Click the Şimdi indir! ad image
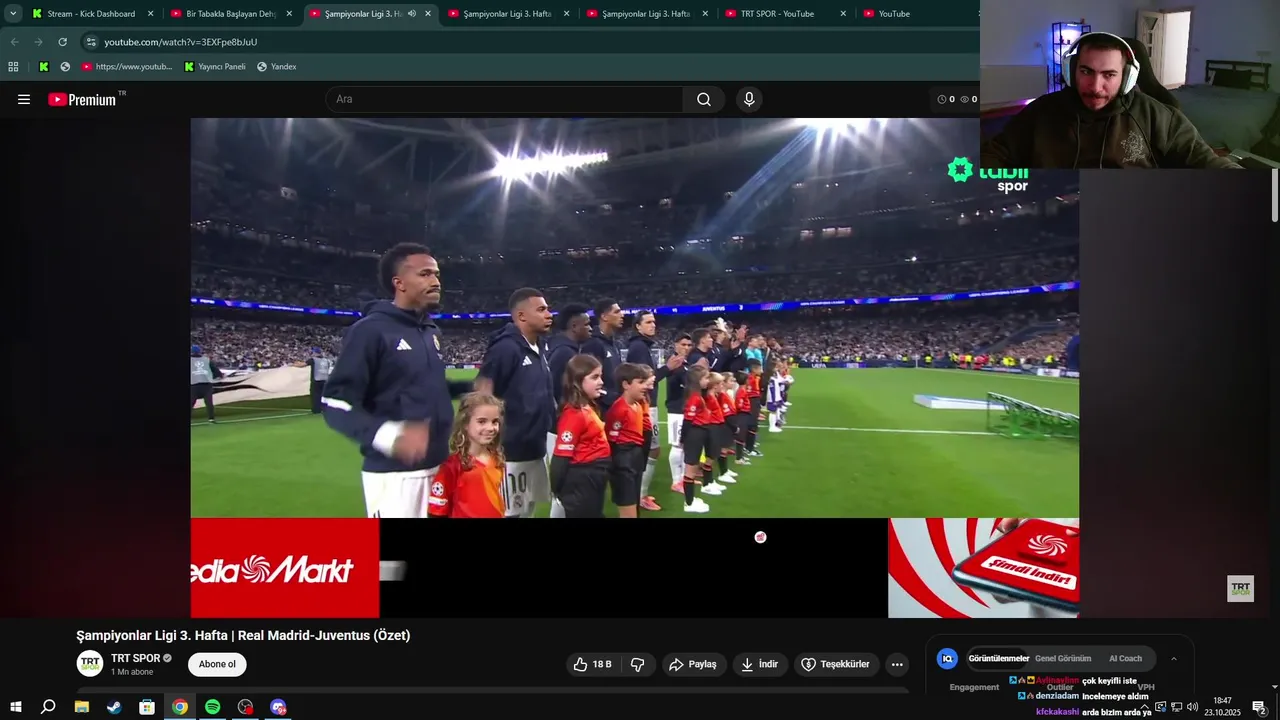This screenshot has width=1280, height=720. coord(983,568)
